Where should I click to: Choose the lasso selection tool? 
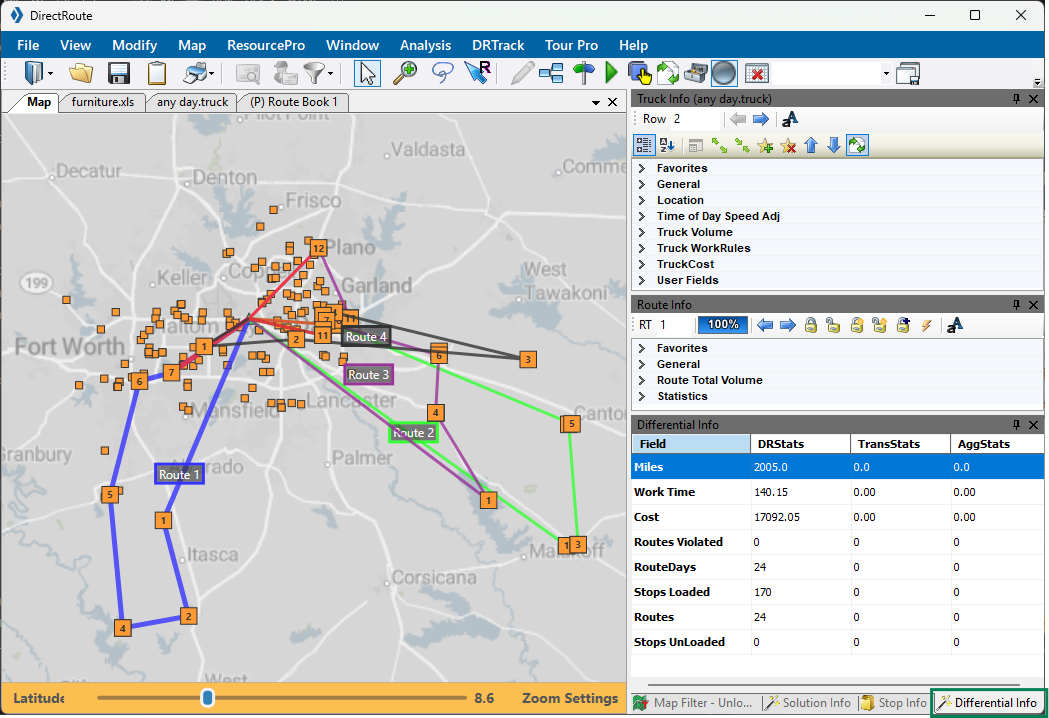tap(442, 73)
